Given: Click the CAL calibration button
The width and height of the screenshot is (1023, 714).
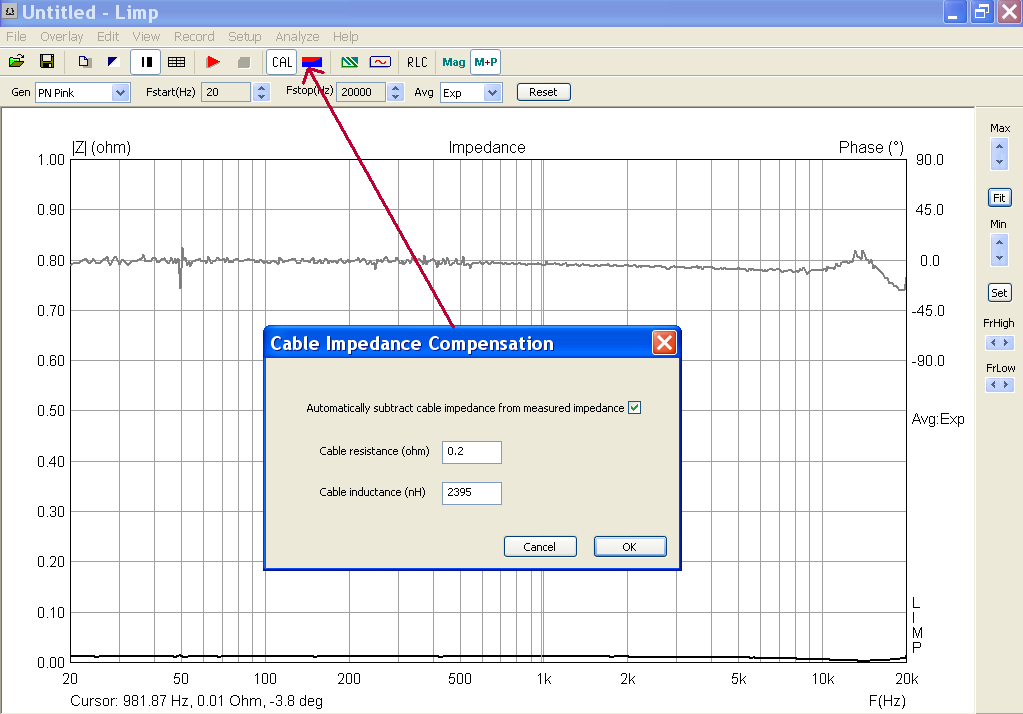Looking at the screenshot, I should click(282, 62).
